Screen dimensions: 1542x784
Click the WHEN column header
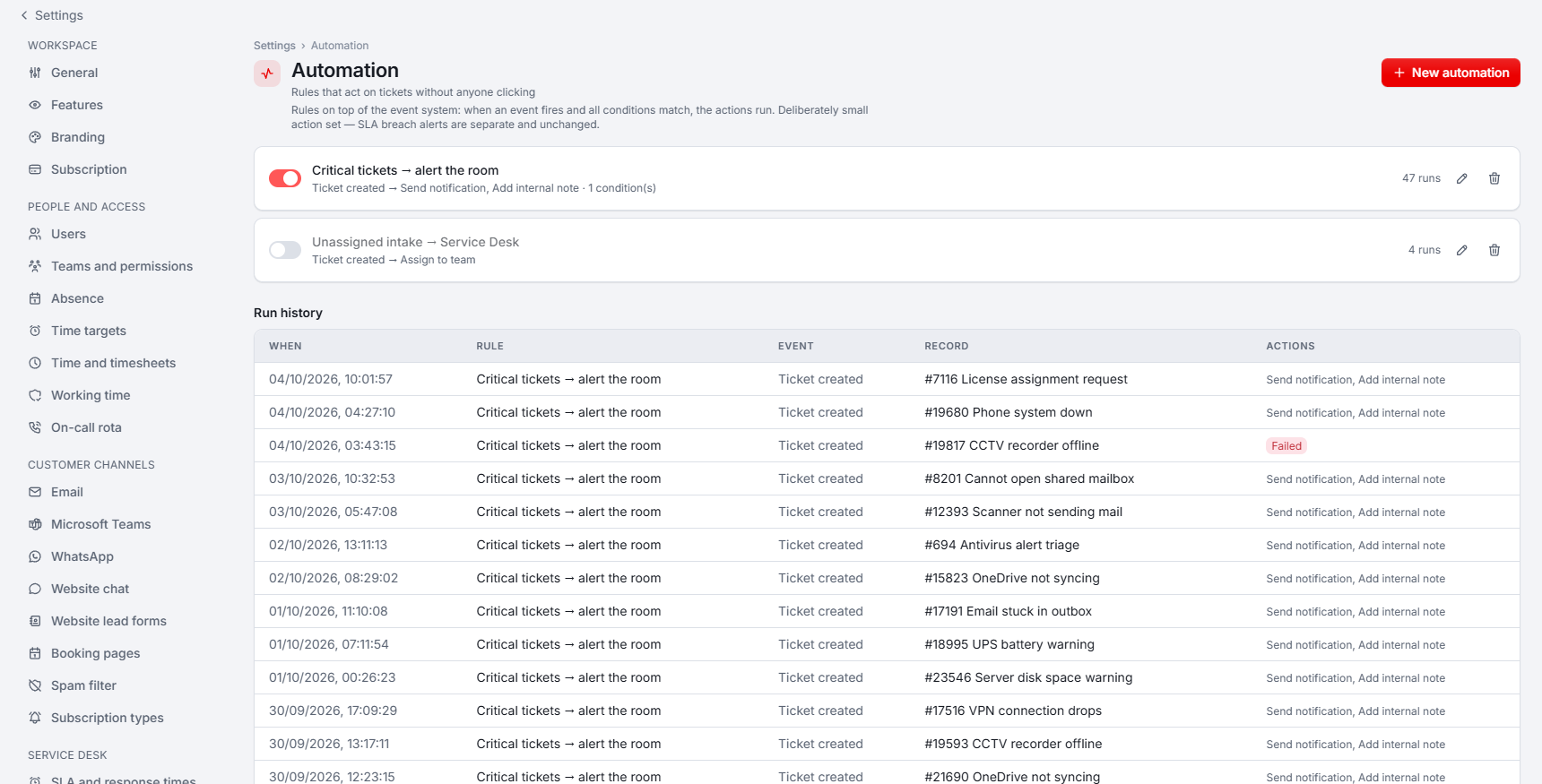[x=285, y=346]
